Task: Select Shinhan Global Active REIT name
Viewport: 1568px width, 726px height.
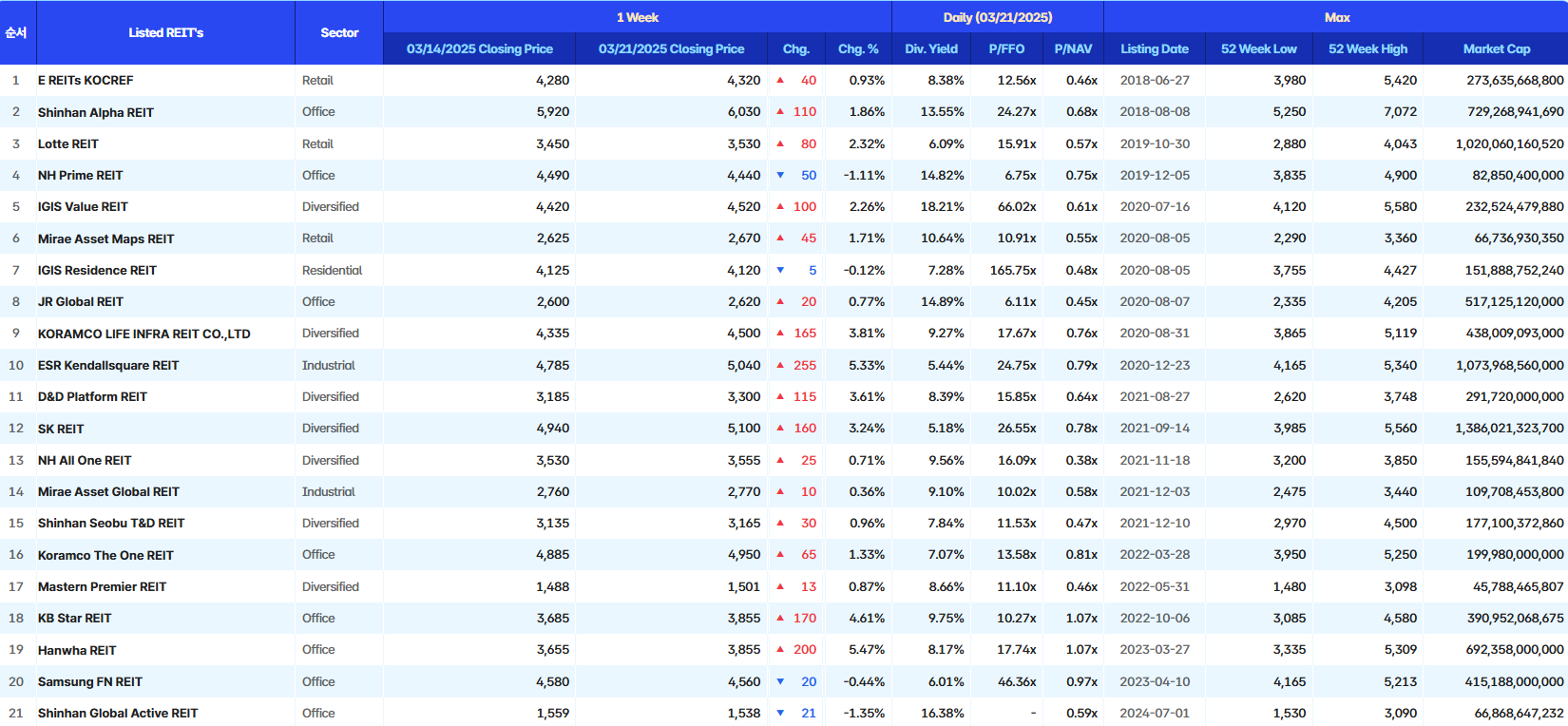Action: [x=118, y=713]
